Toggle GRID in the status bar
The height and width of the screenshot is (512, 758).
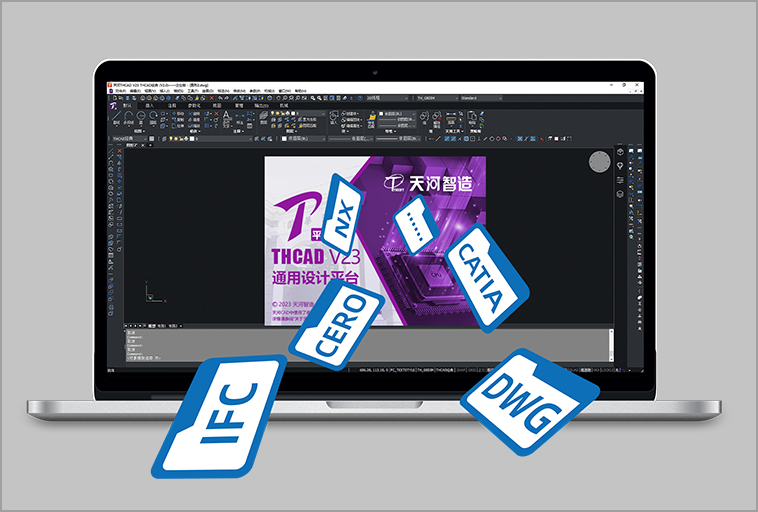(x=471, y=370)
